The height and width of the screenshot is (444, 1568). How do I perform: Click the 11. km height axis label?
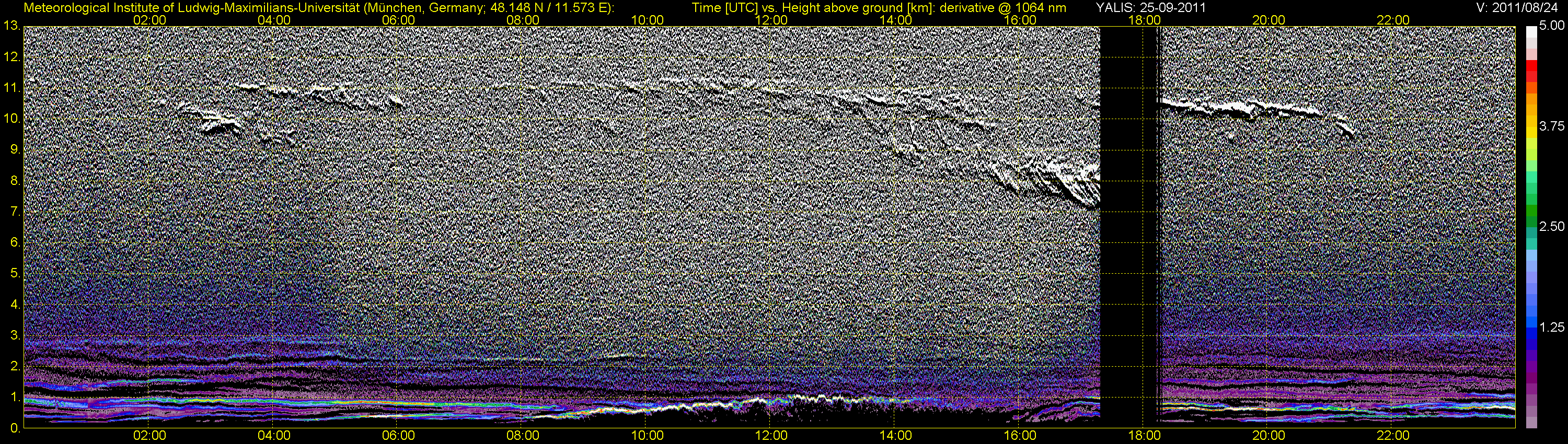[x=11, y=88]
